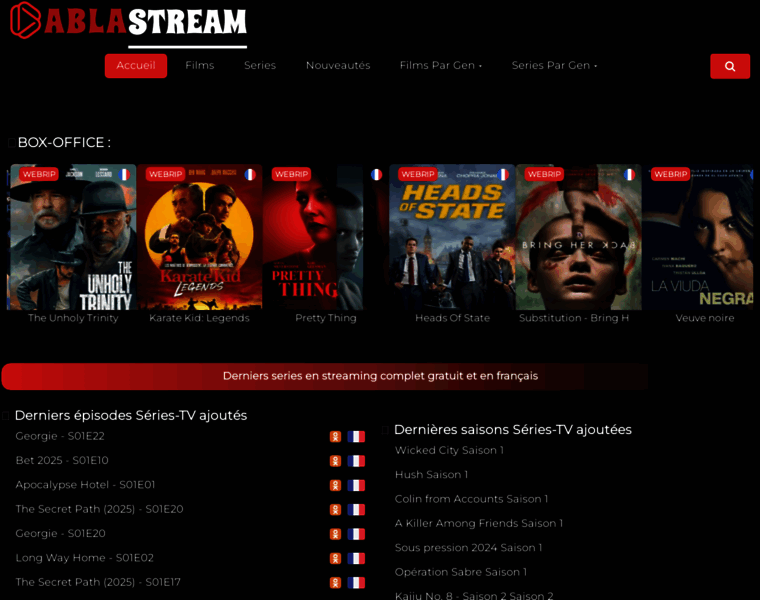
Task: Open the Pretty Thing poster thumbnail
Action: tap(326, 237)
